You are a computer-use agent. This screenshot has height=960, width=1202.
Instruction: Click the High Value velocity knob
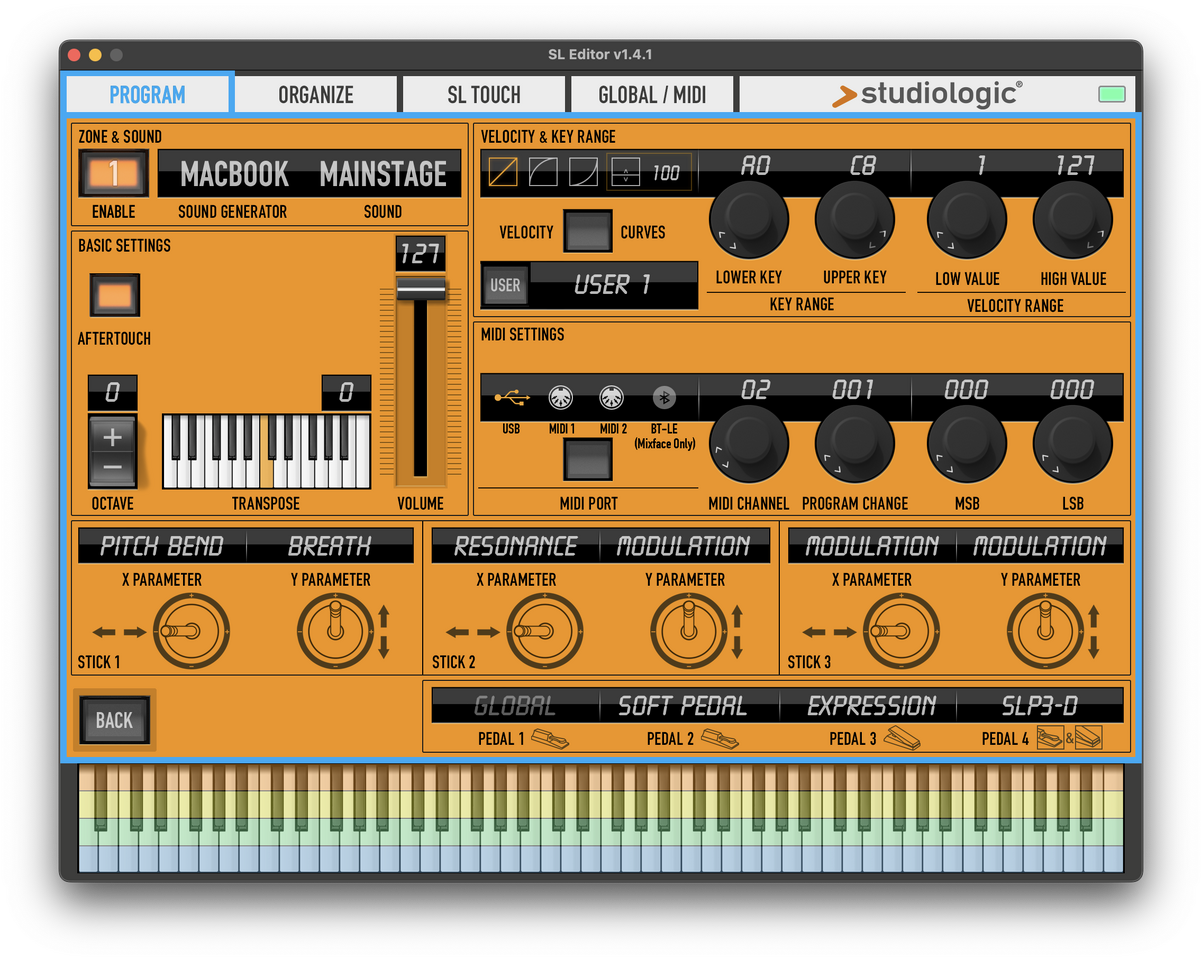(x=1073, y=220)
